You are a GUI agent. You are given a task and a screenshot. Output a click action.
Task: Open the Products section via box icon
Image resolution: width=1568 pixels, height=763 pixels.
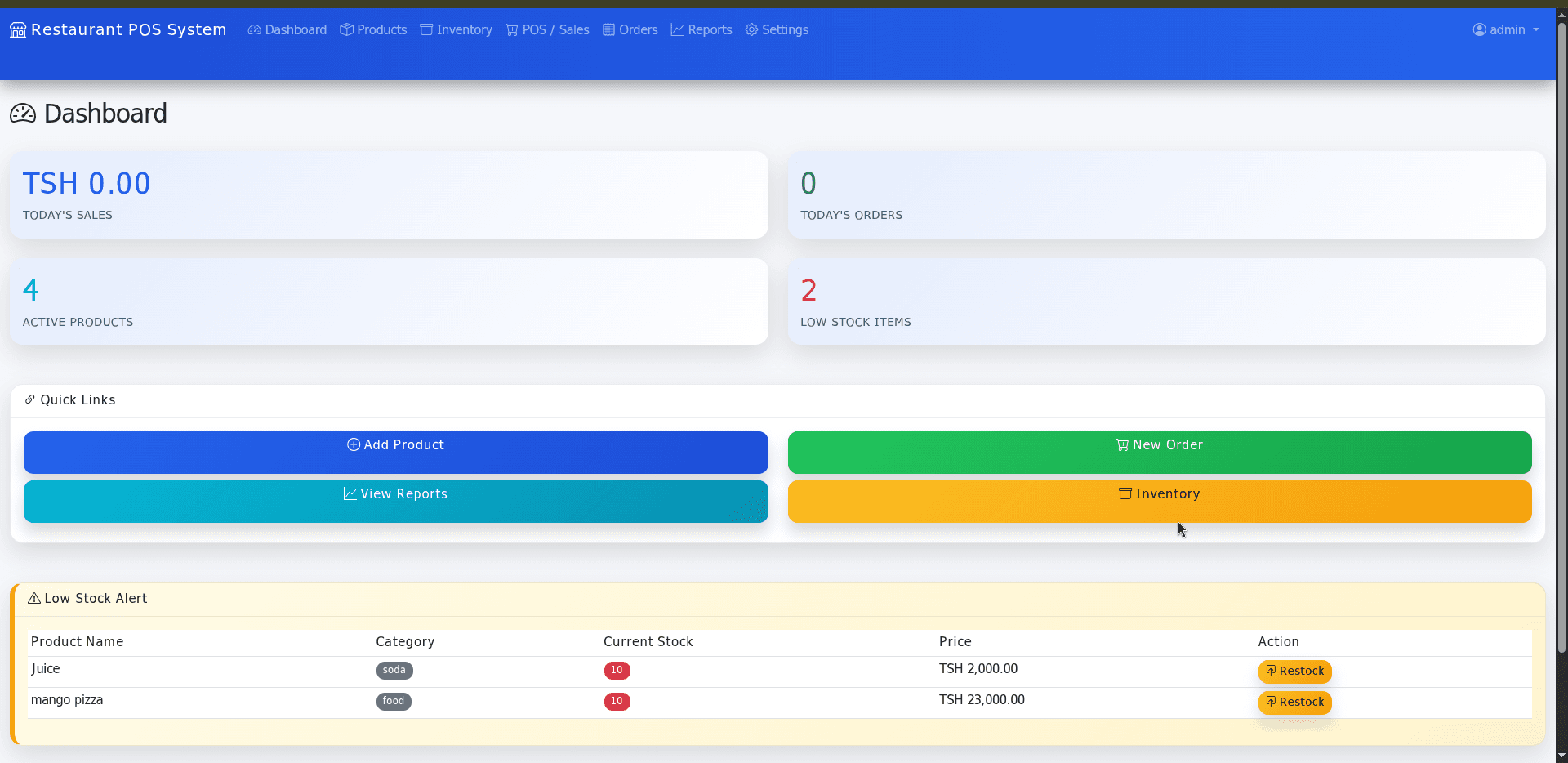click(346, 29)
